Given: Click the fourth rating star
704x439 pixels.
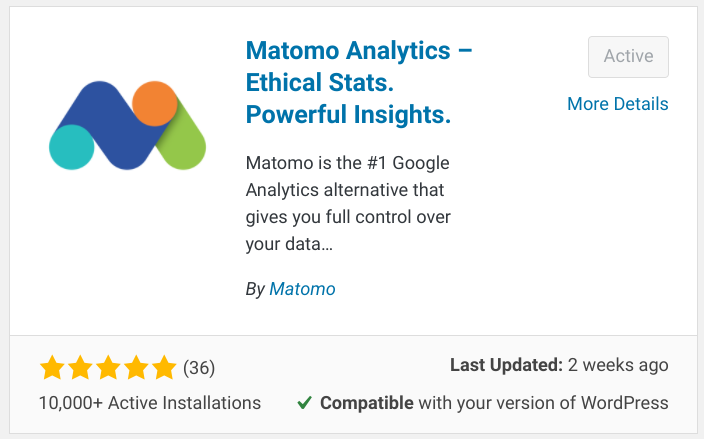Looking at the screenshot, I should [136, 367].
